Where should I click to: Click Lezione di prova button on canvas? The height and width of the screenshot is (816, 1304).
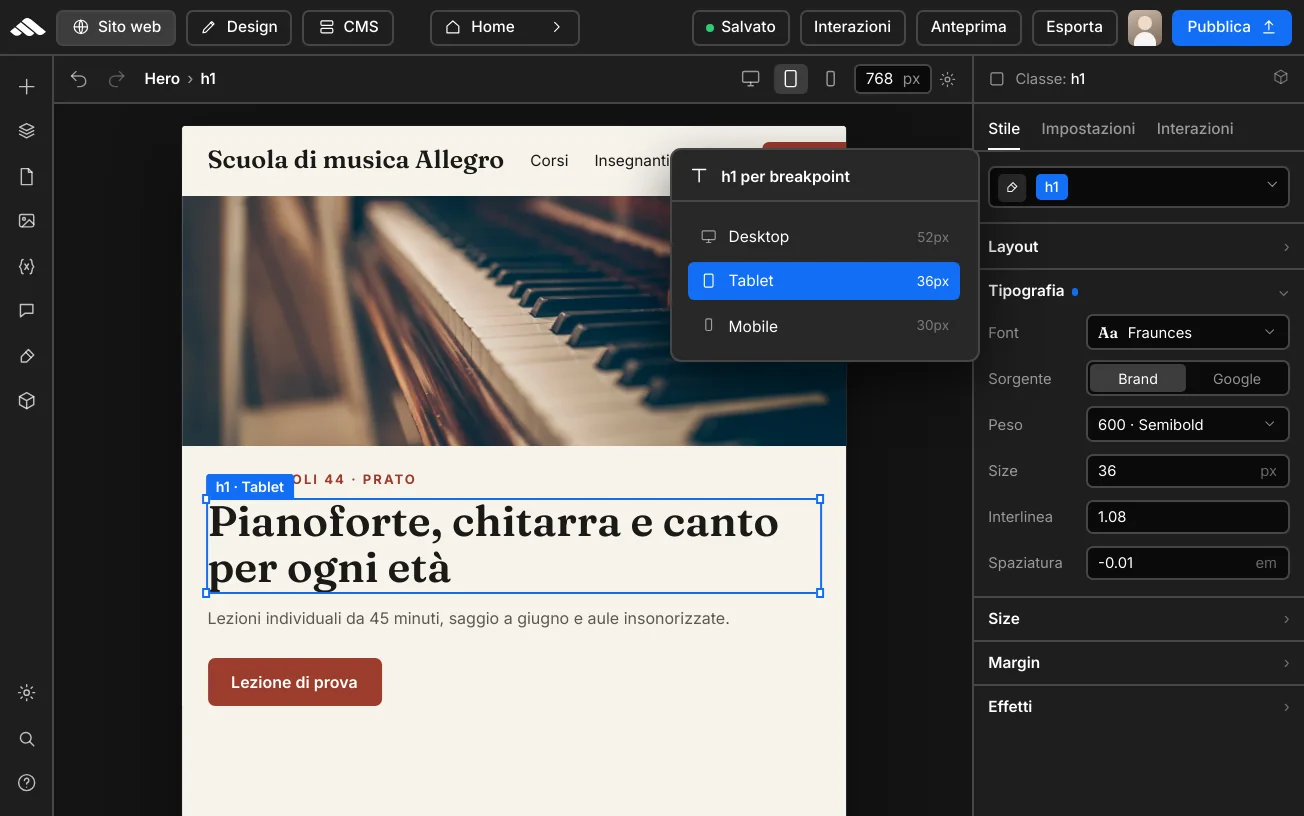tap(295, 682)
